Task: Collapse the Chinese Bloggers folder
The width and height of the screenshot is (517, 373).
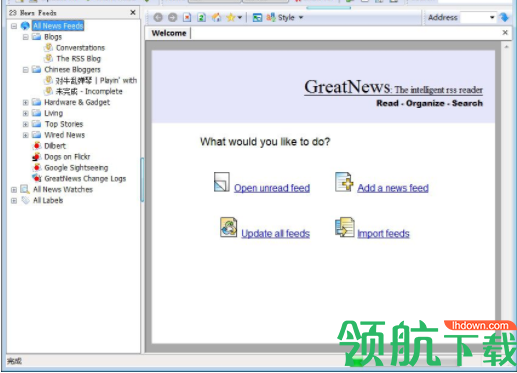Action: (x=25, y=70)
